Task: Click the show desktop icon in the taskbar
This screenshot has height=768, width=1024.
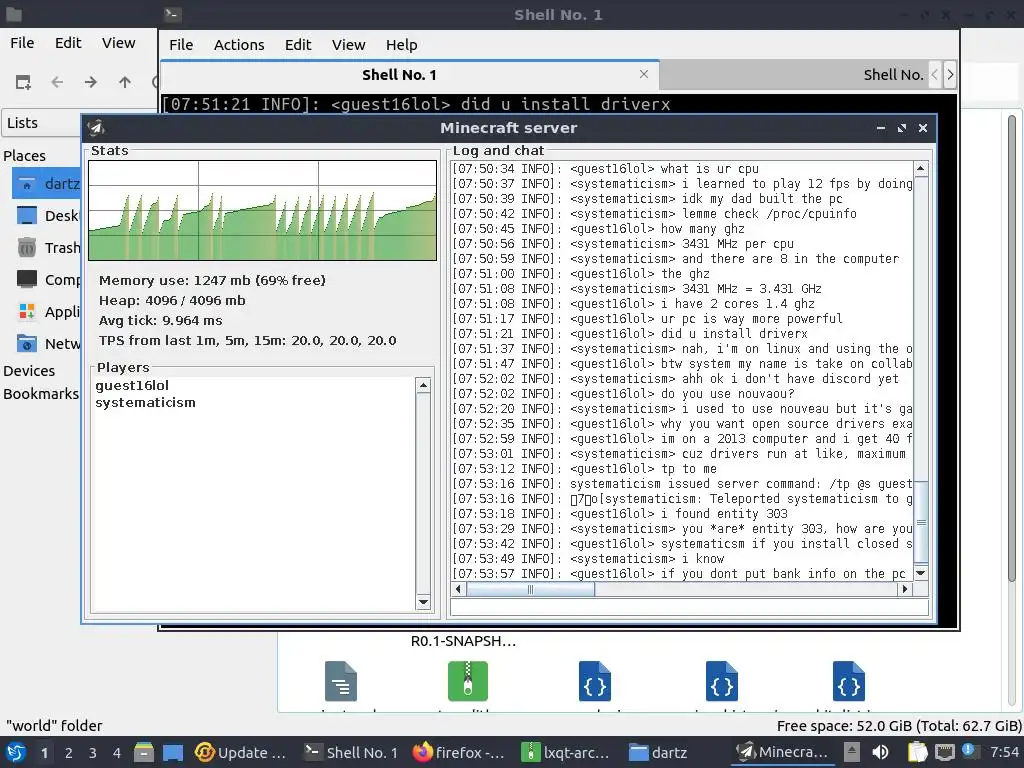Action: pyautogui.click(x=173, y=752)
